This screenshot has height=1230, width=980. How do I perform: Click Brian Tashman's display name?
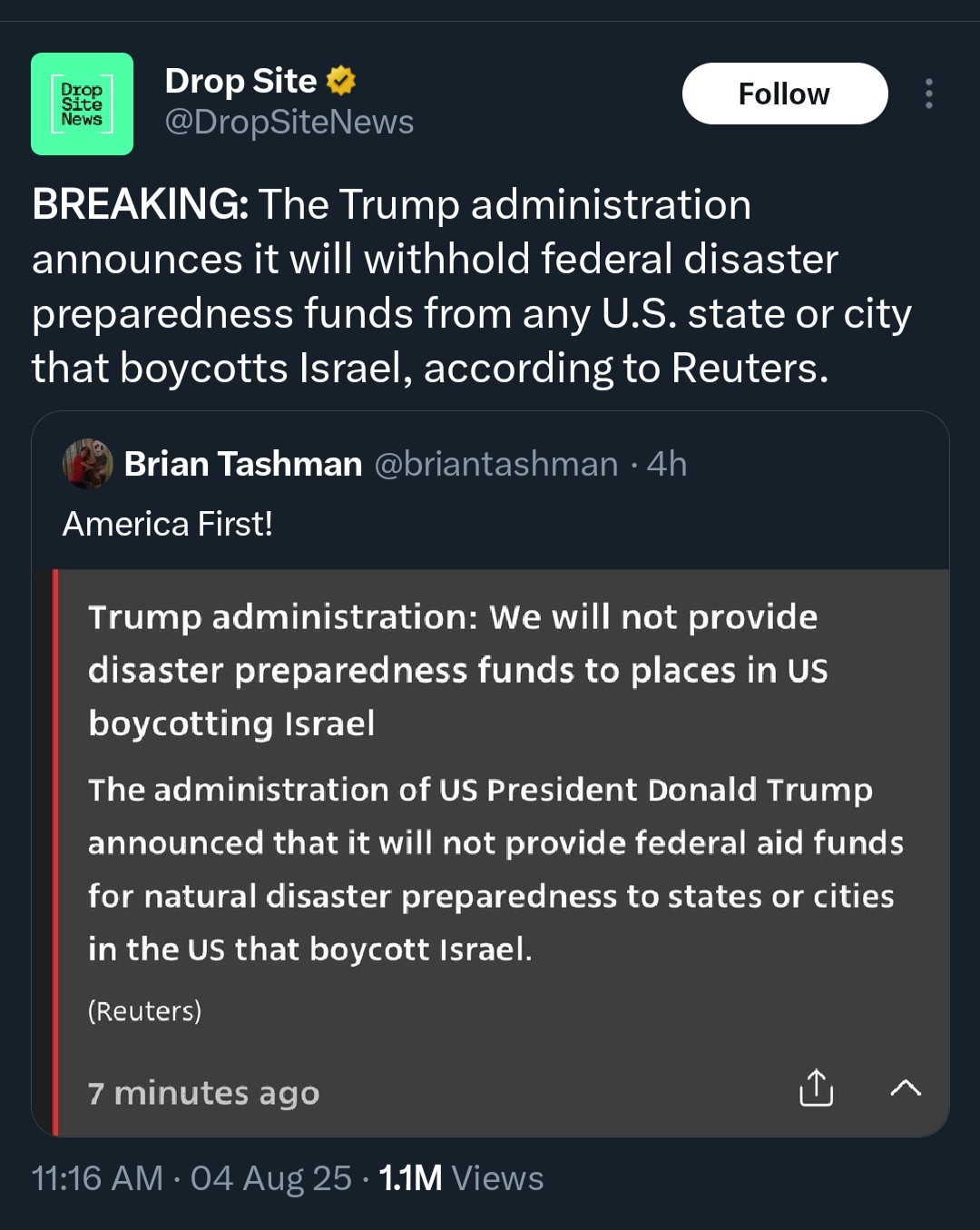[x=242, y=464]
